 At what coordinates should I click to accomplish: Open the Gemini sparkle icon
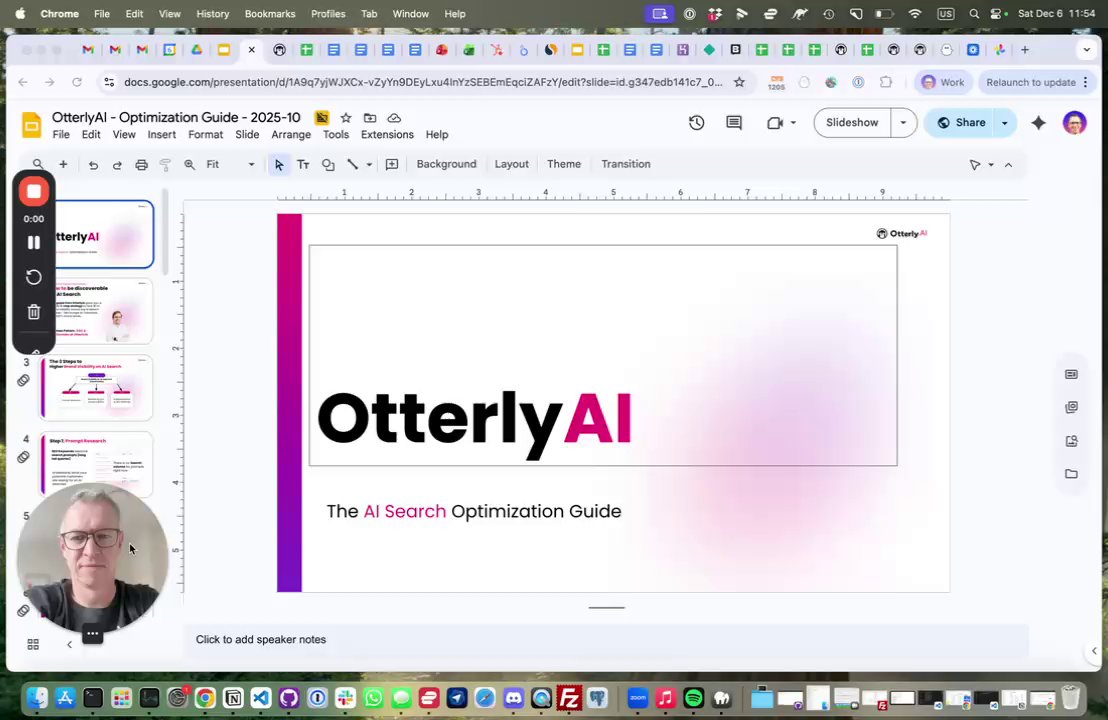pos(1038,122)
